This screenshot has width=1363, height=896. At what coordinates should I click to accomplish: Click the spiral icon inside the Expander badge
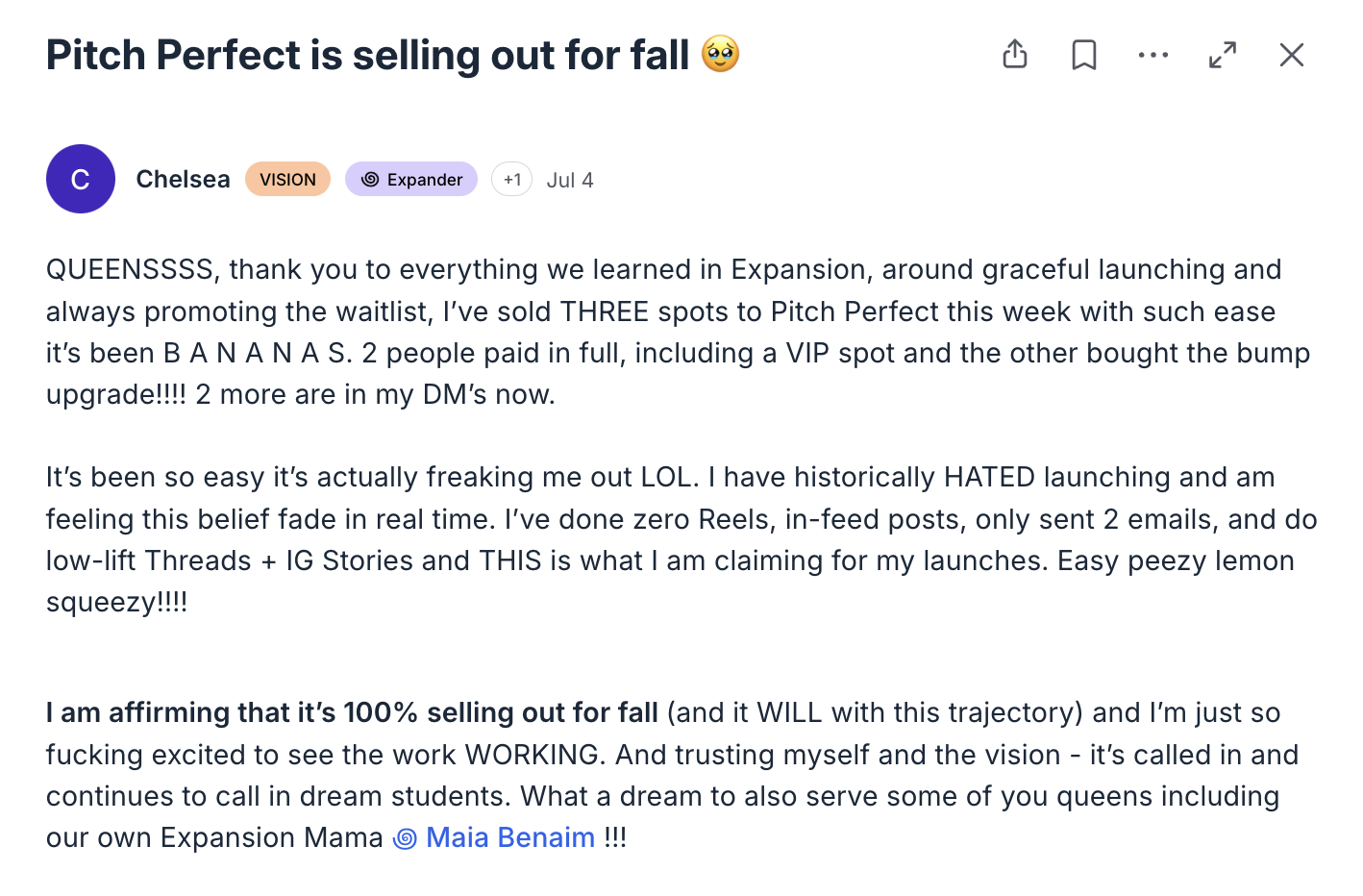pos(370,179)
